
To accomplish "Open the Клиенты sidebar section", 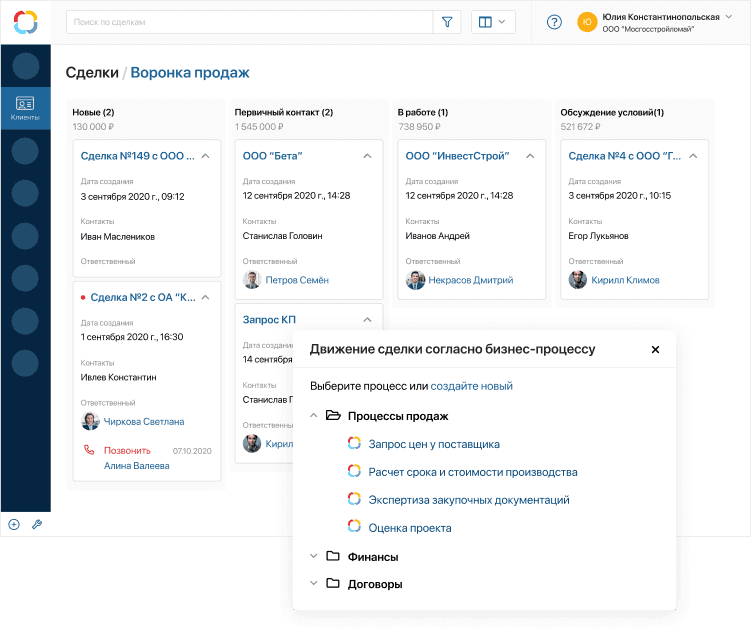I will [x=25, y=109].
